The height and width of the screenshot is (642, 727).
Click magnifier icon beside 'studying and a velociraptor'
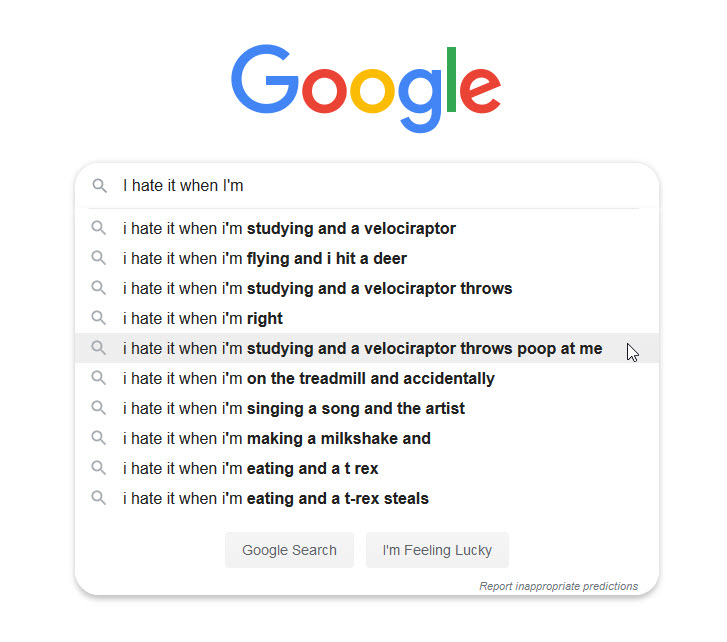coord(99,228)
